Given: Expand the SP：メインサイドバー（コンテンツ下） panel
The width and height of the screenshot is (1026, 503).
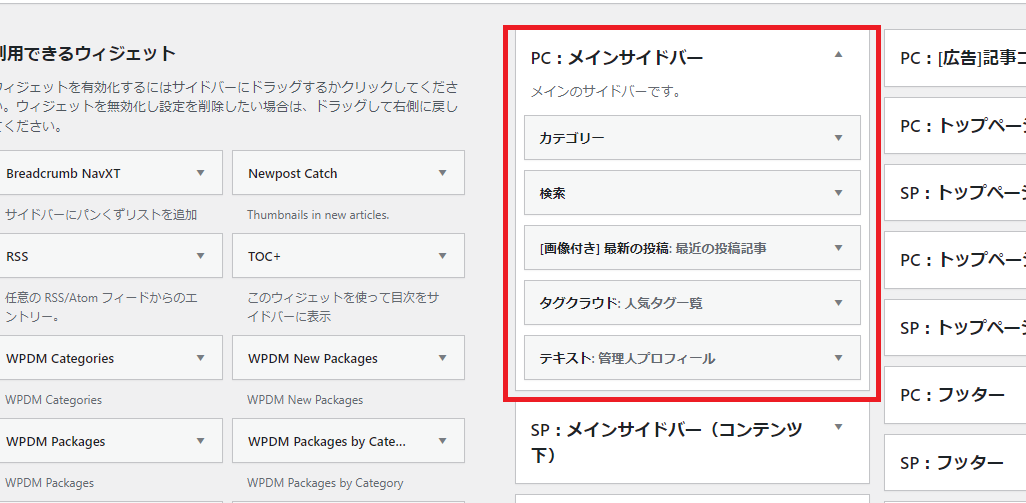Looking at the screenshot, I should [838, 429].
